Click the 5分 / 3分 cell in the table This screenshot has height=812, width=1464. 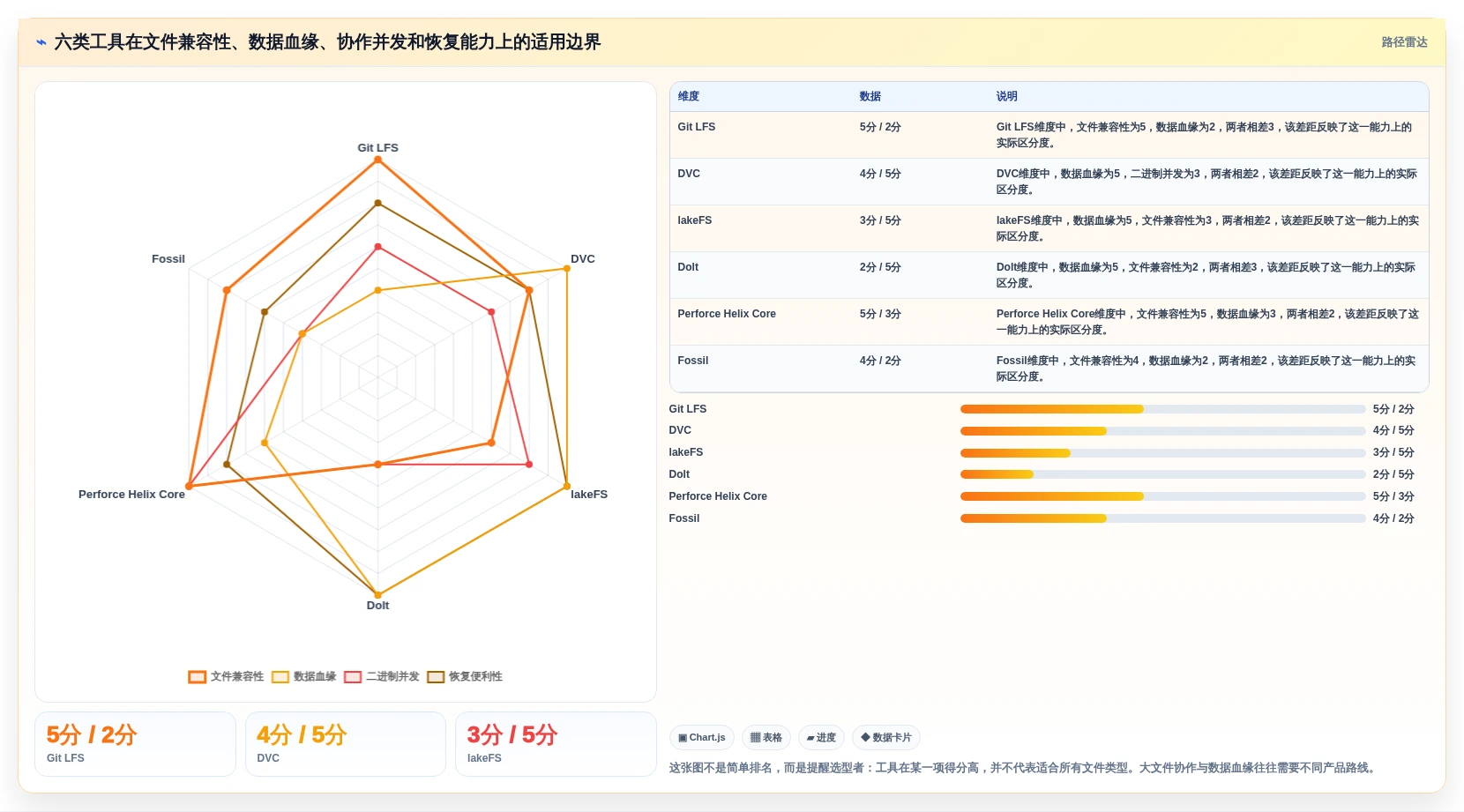(x=880, y=314)
